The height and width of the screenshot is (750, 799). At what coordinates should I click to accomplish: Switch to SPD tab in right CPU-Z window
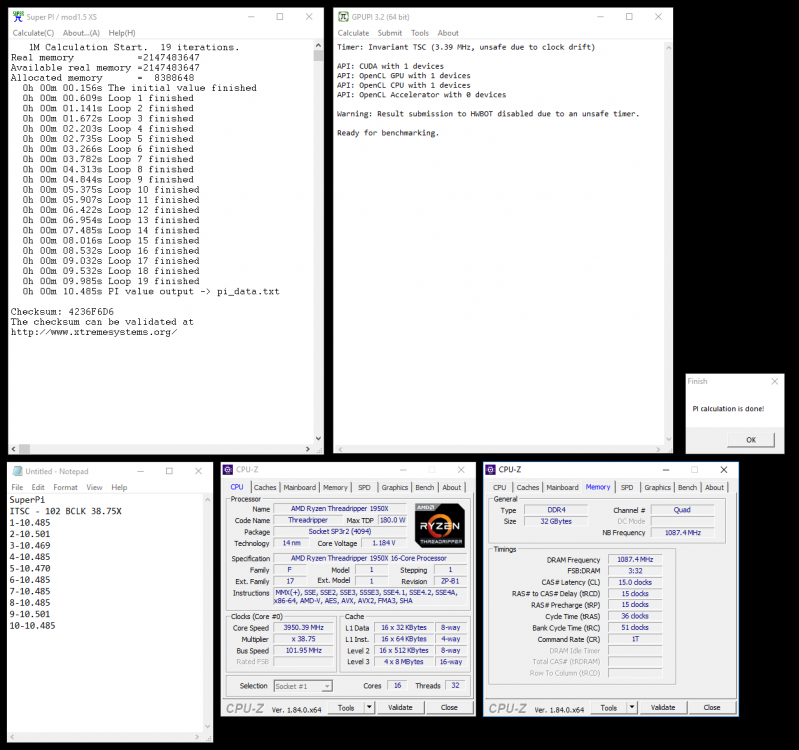click(627, 488)
